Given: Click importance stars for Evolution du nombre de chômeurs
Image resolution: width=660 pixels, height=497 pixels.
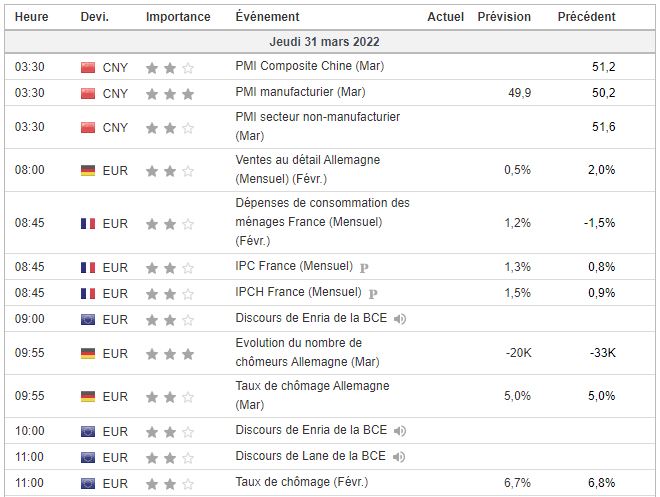Looking at the screenshot, I should pos(170,354).
